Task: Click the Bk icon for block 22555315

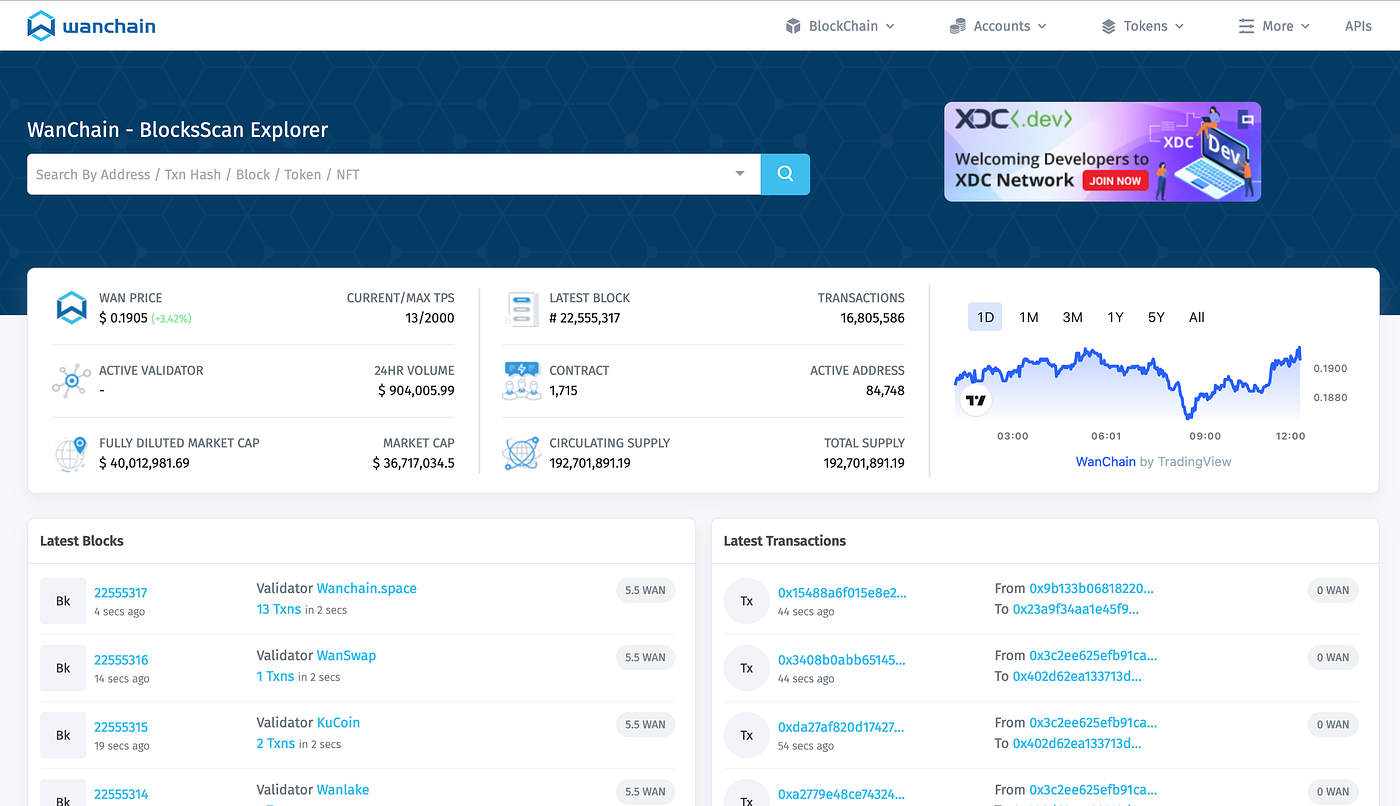Action: click(63, 735)
